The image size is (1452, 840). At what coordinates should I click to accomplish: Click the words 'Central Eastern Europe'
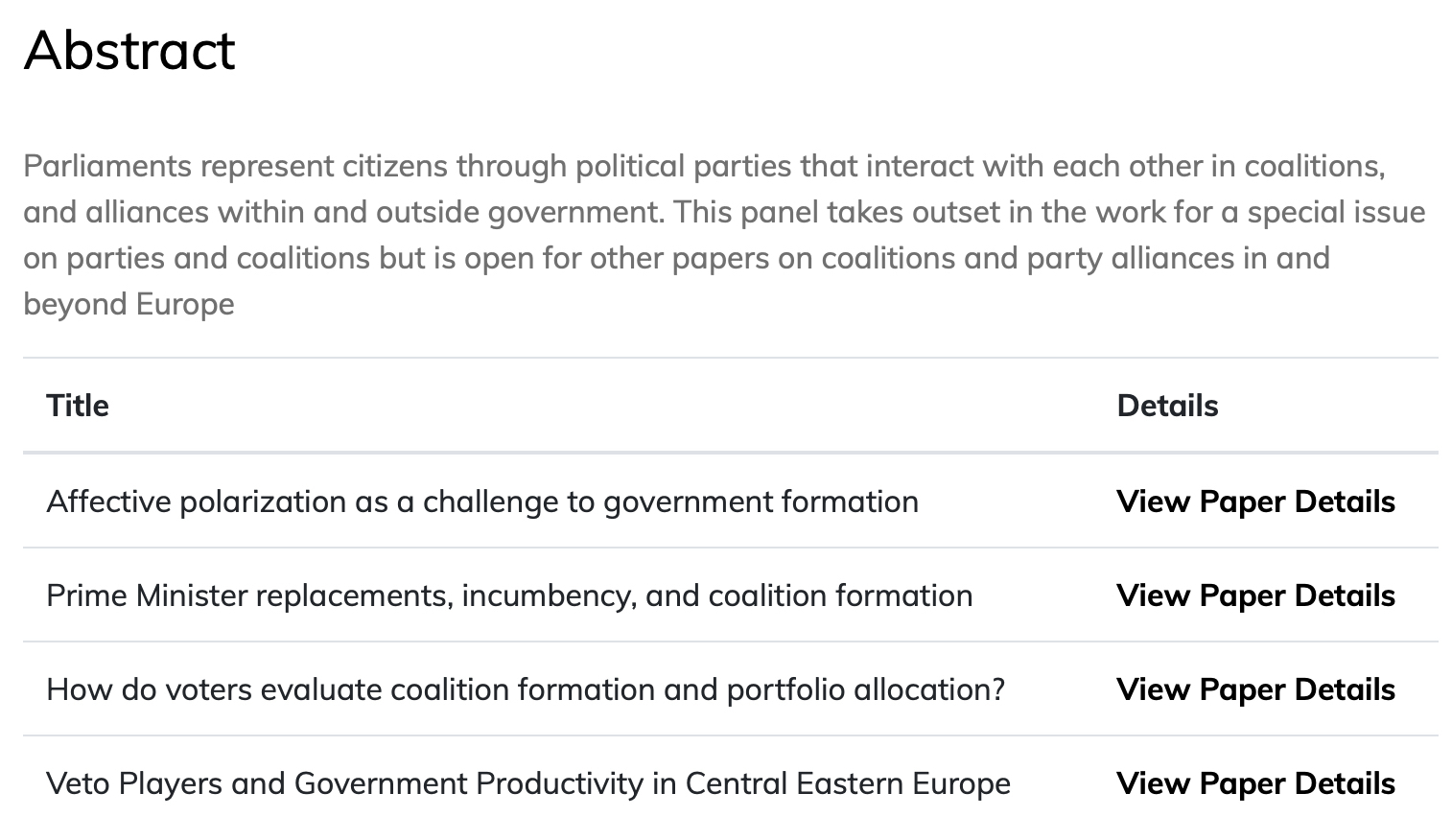pyautogui.click(x=848, y=783)
